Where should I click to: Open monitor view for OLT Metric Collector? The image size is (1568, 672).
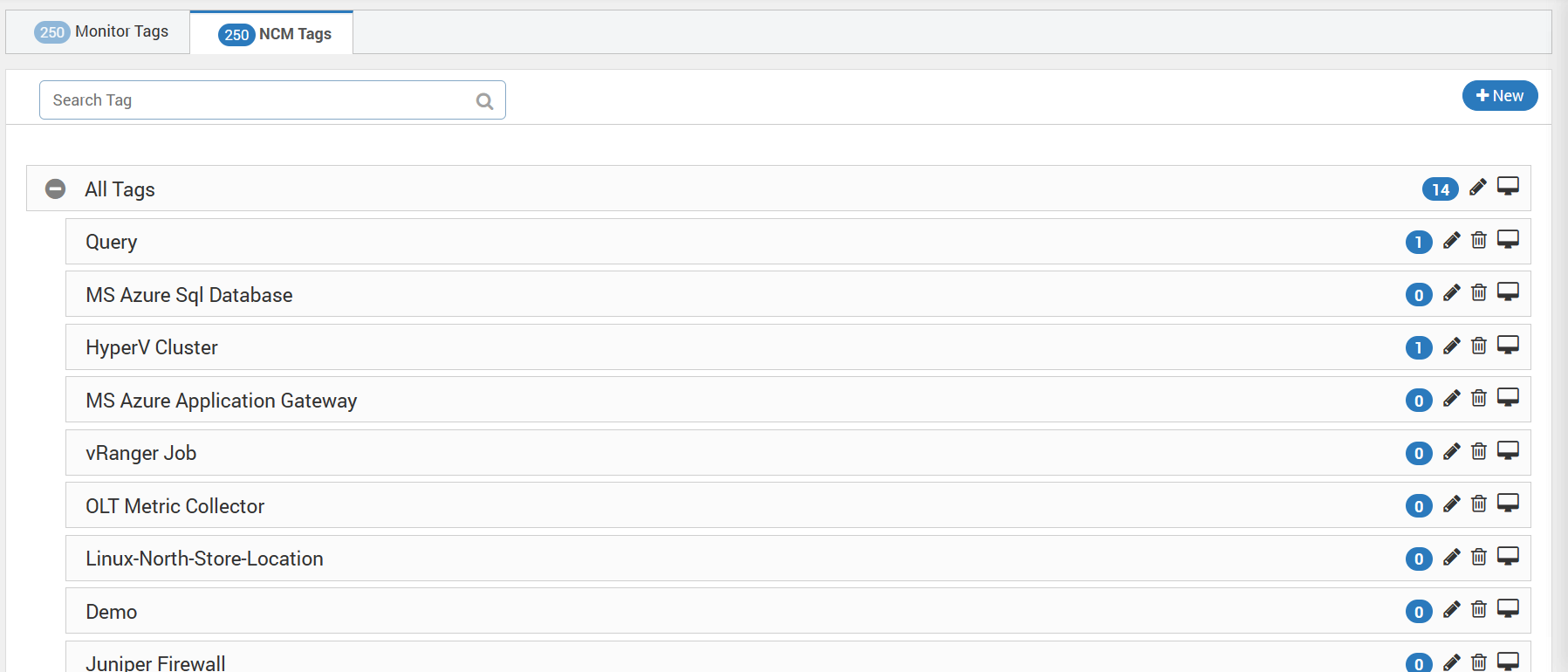click(1508, 503)
